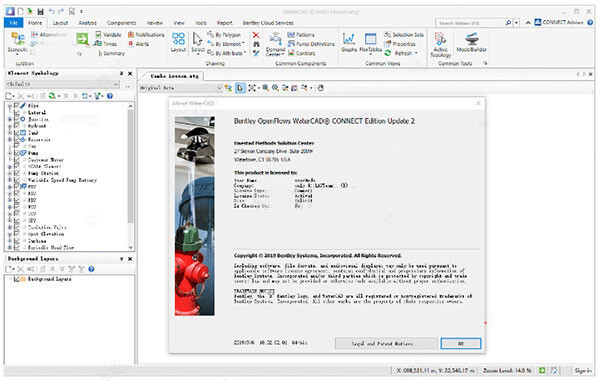
Task: Switch to the Report ribbon tab
Action: point(225,23)
